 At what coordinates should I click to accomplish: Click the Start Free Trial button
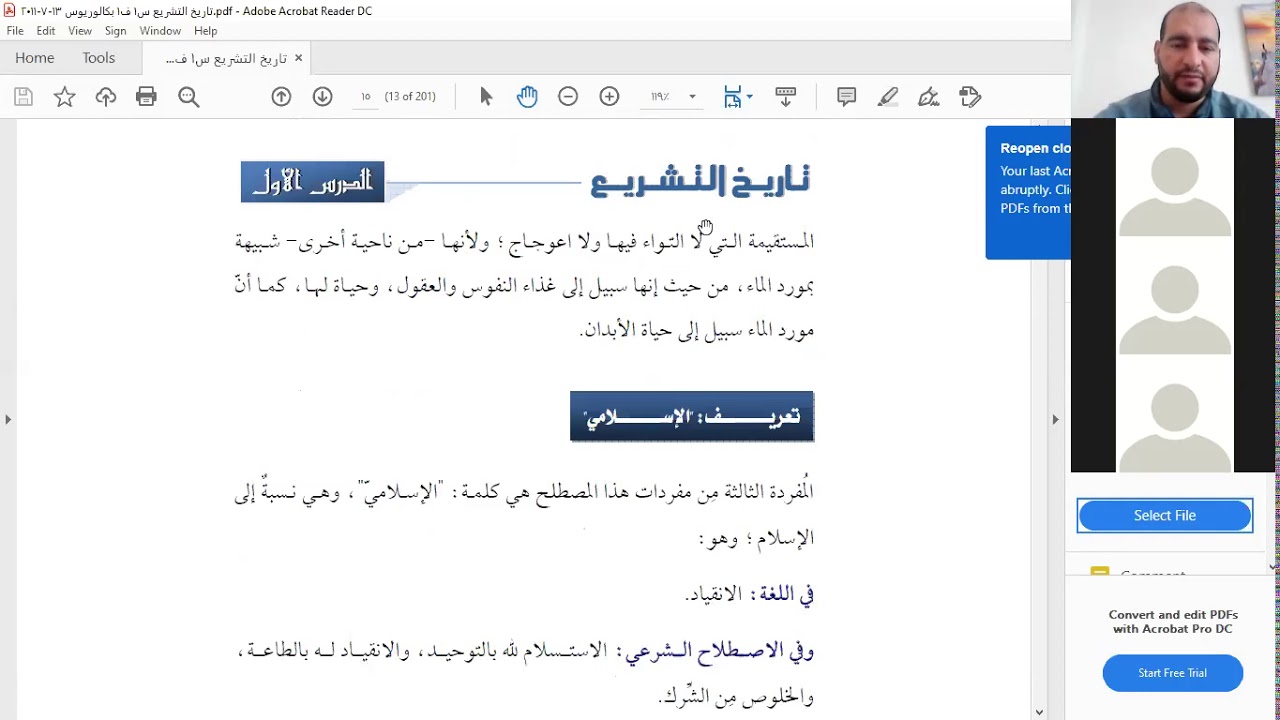[x=1173, y=673]
